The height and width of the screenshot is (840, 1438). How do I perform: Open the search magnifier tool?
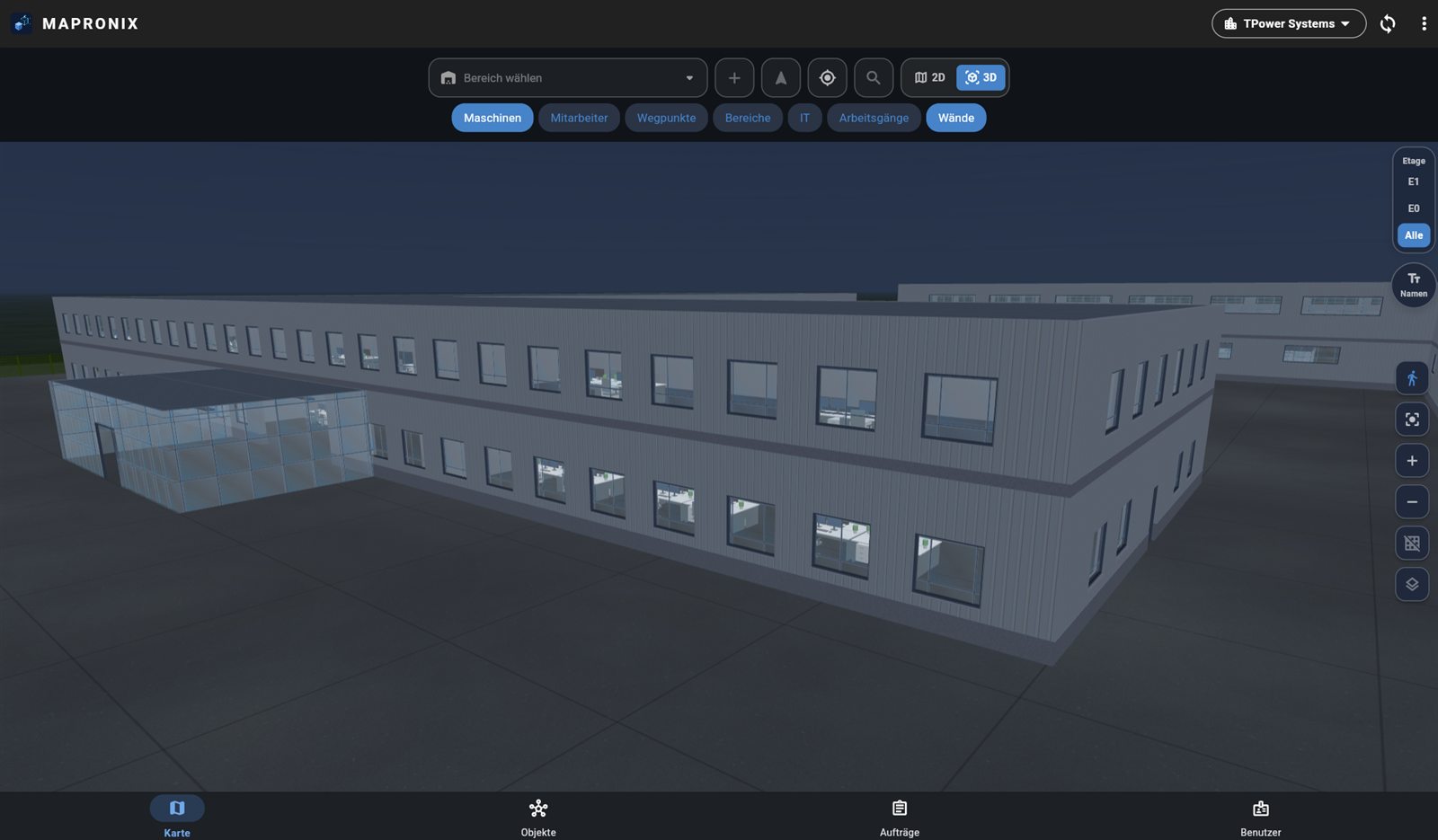(874, 78)
